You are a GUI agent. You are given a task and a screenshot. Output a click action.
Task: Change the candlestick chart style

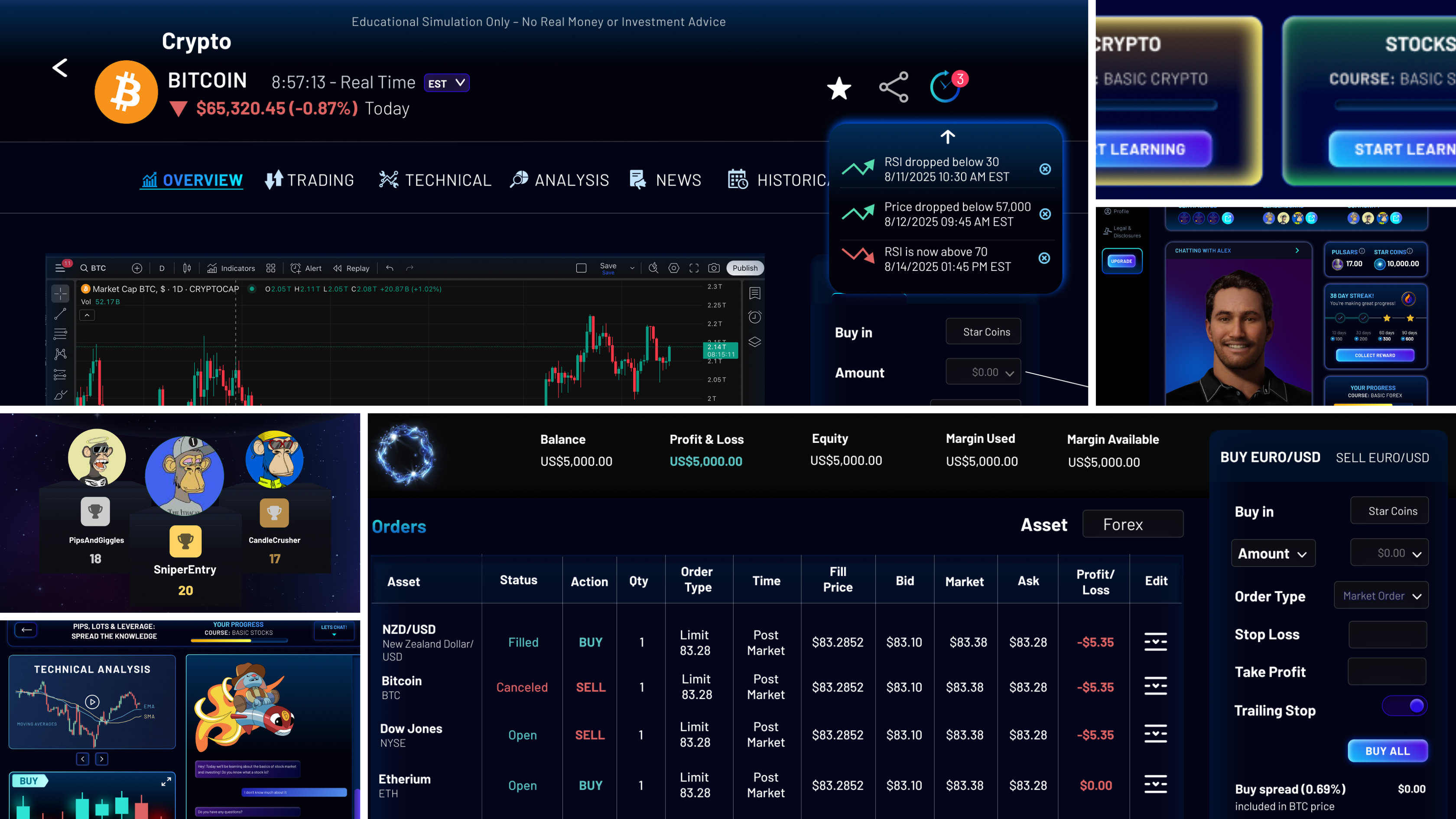coord(187,268)
